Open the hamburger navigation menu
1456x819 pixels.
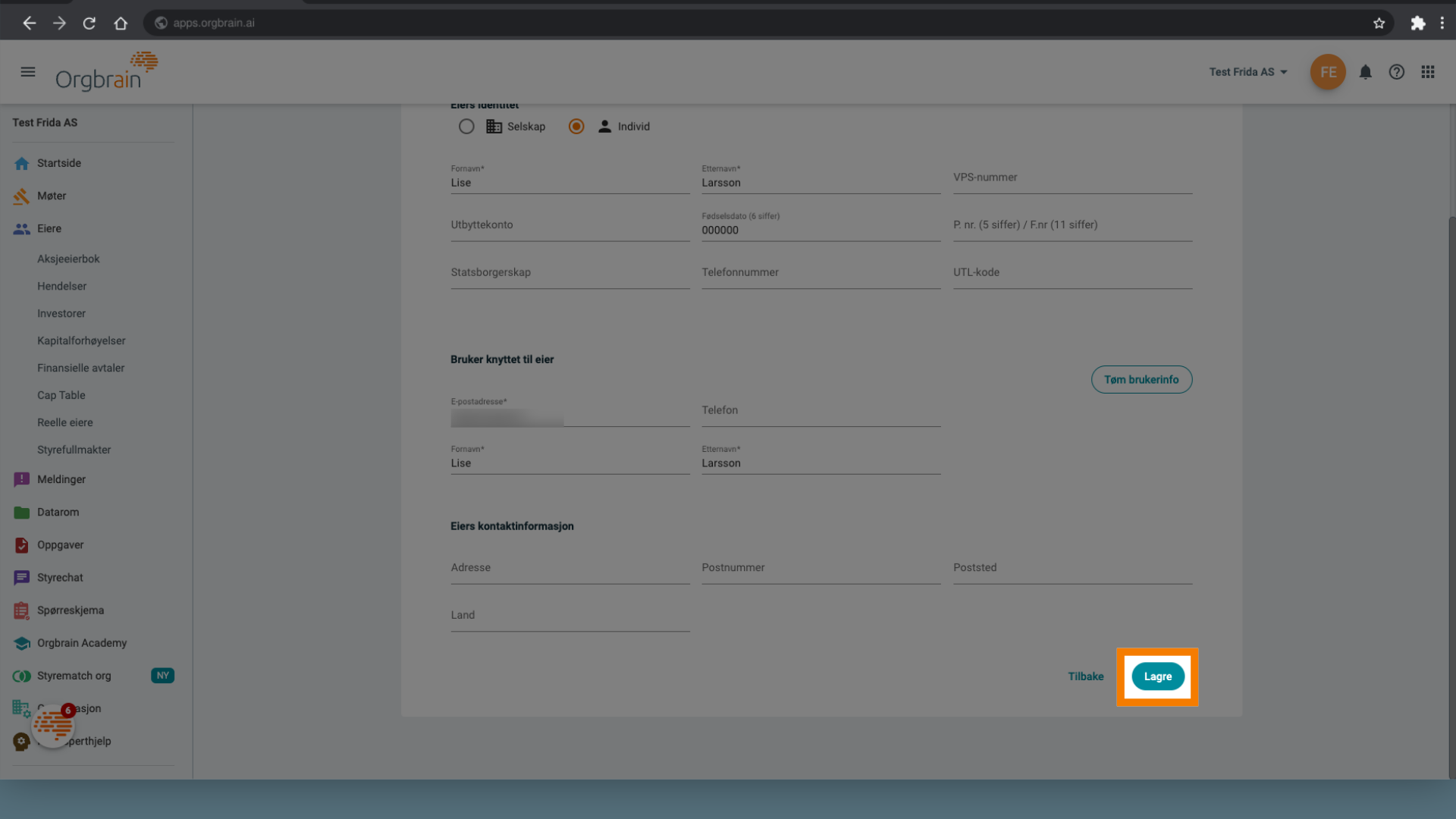pos(28,72)
